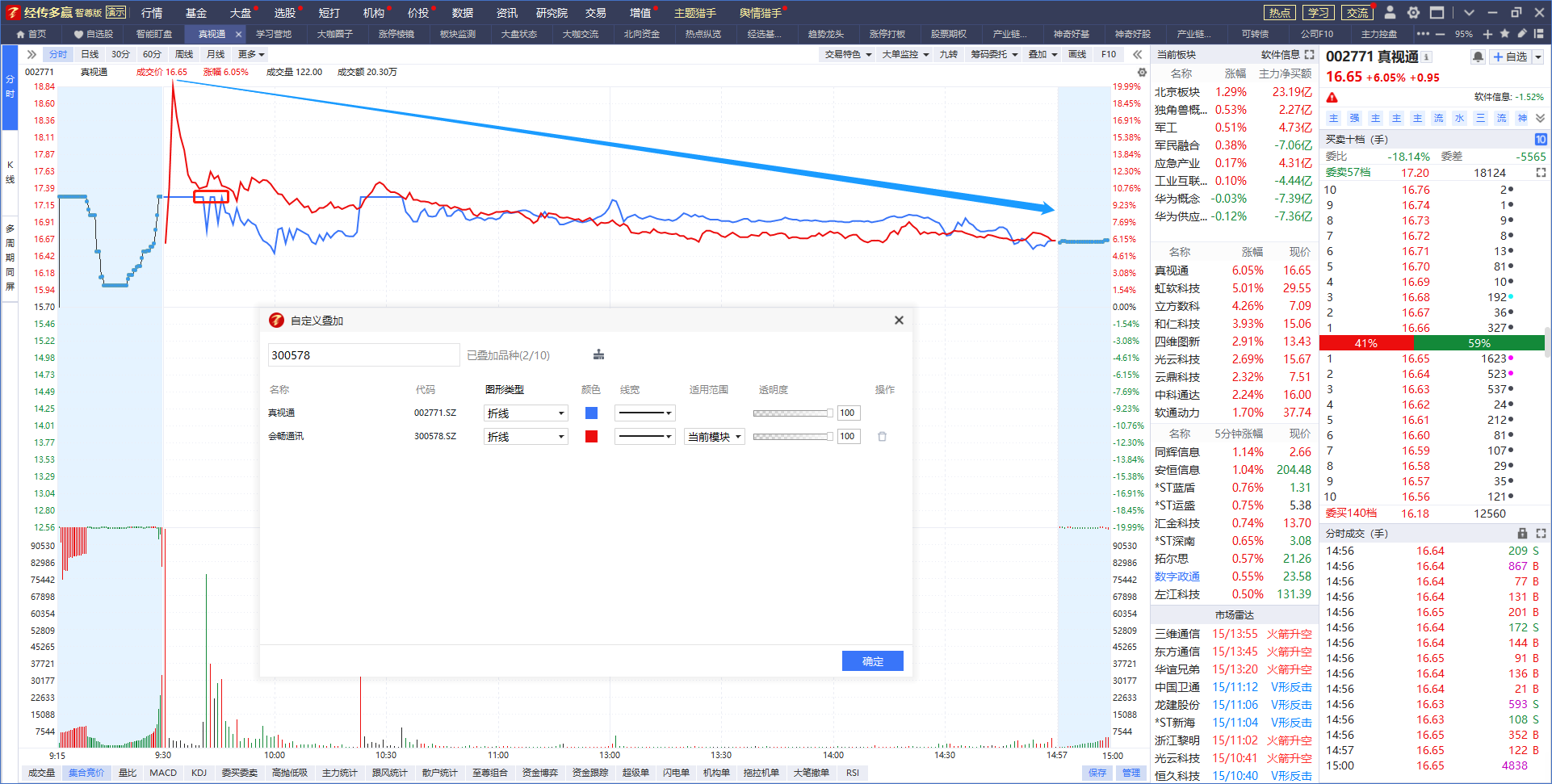Toggle 量比 indicator at the bottom
1552x784 pixels.
128,773
